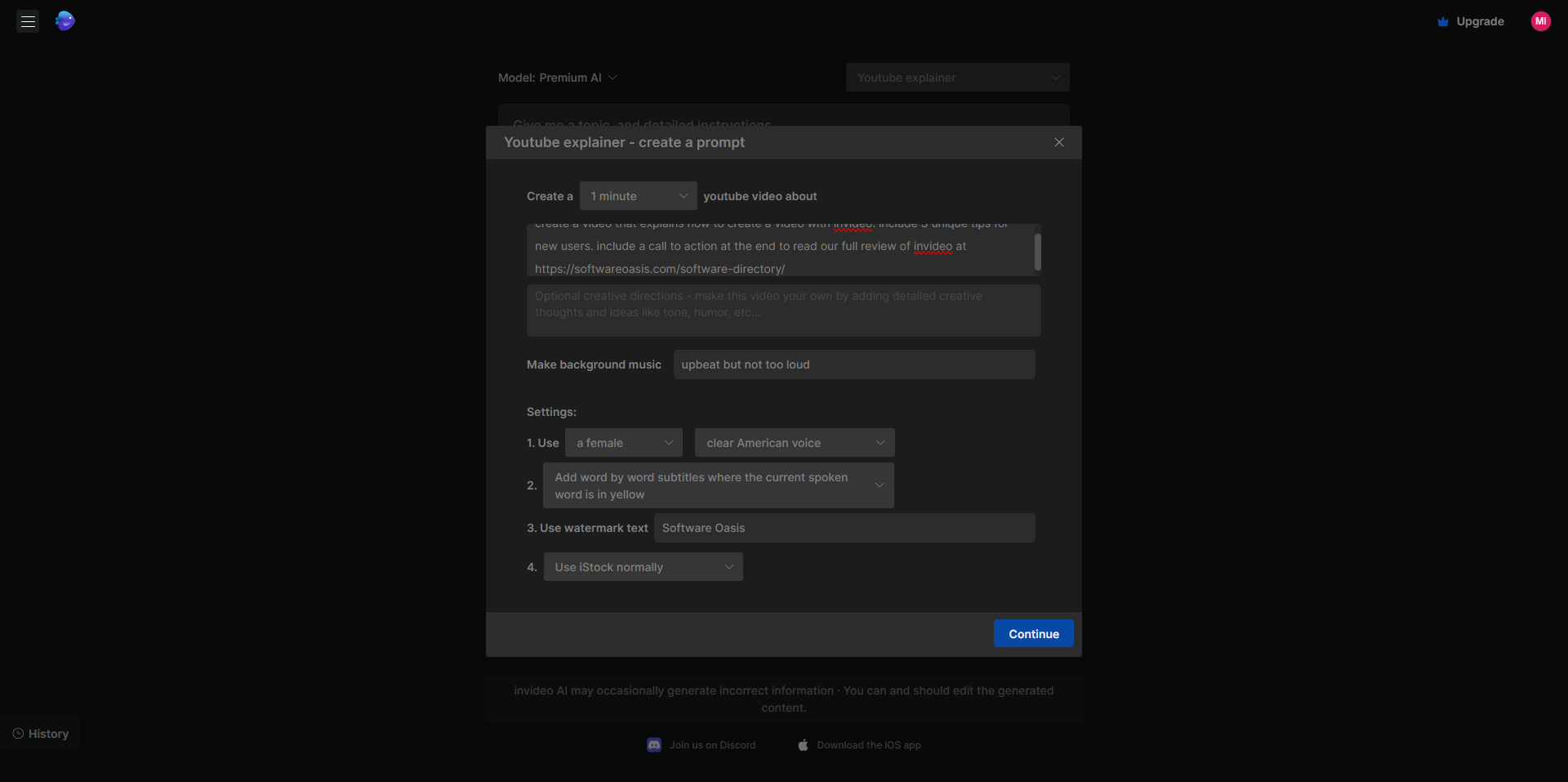Click the background music text field
1568x782 pixels.
click(853, 364)
